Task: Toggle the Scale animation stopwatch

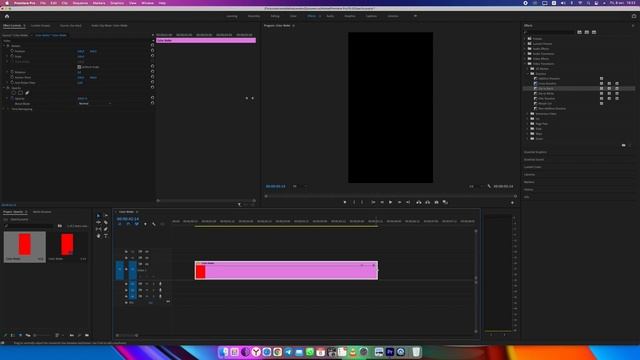Action: coord(12,56)
